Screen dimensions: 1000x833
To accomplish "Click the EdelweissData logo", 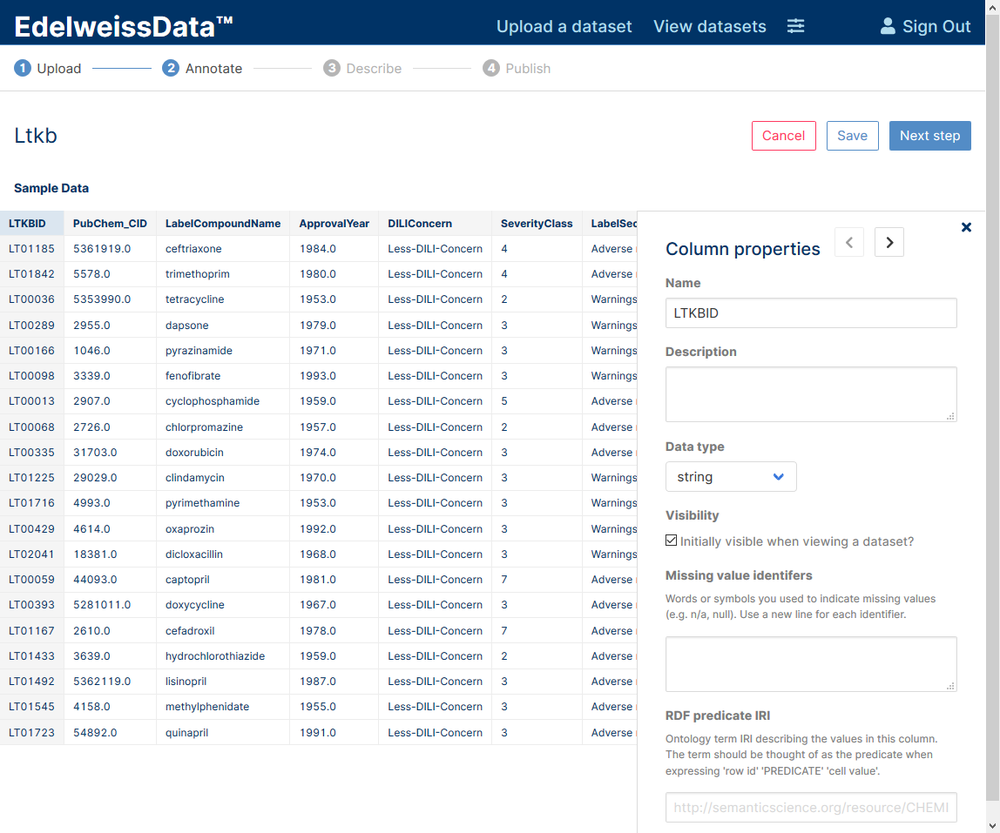I will (123, 27).
